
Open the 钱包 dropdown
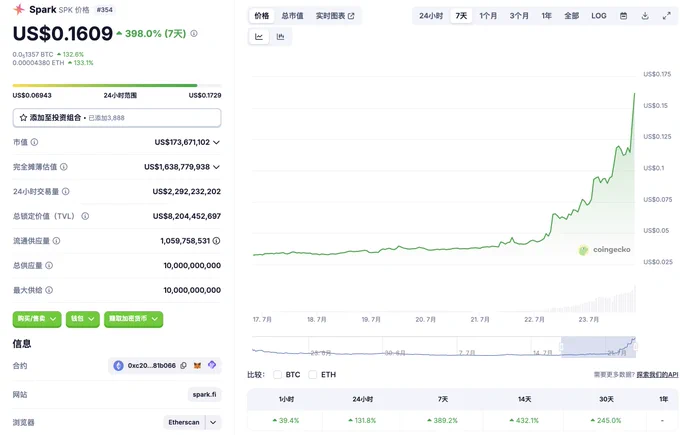tap(83, 319)
